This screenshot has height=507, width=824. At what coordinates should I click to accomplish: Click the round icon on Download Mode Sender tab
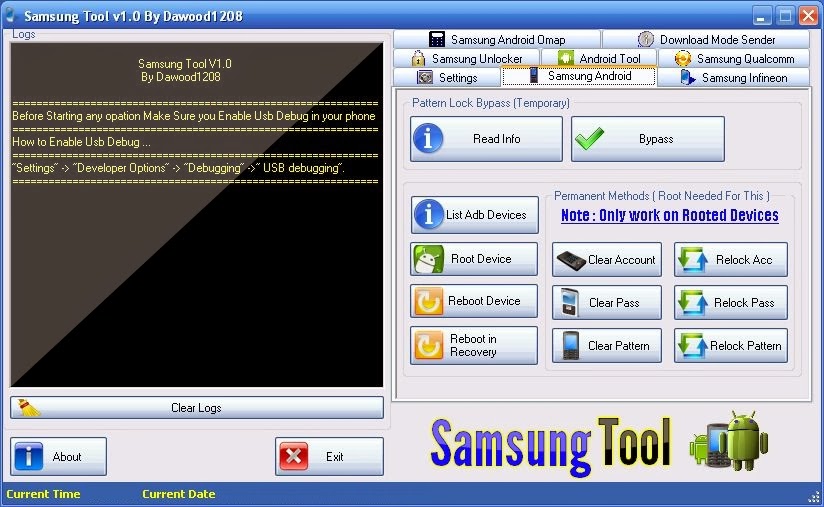[x=646, y=39]
